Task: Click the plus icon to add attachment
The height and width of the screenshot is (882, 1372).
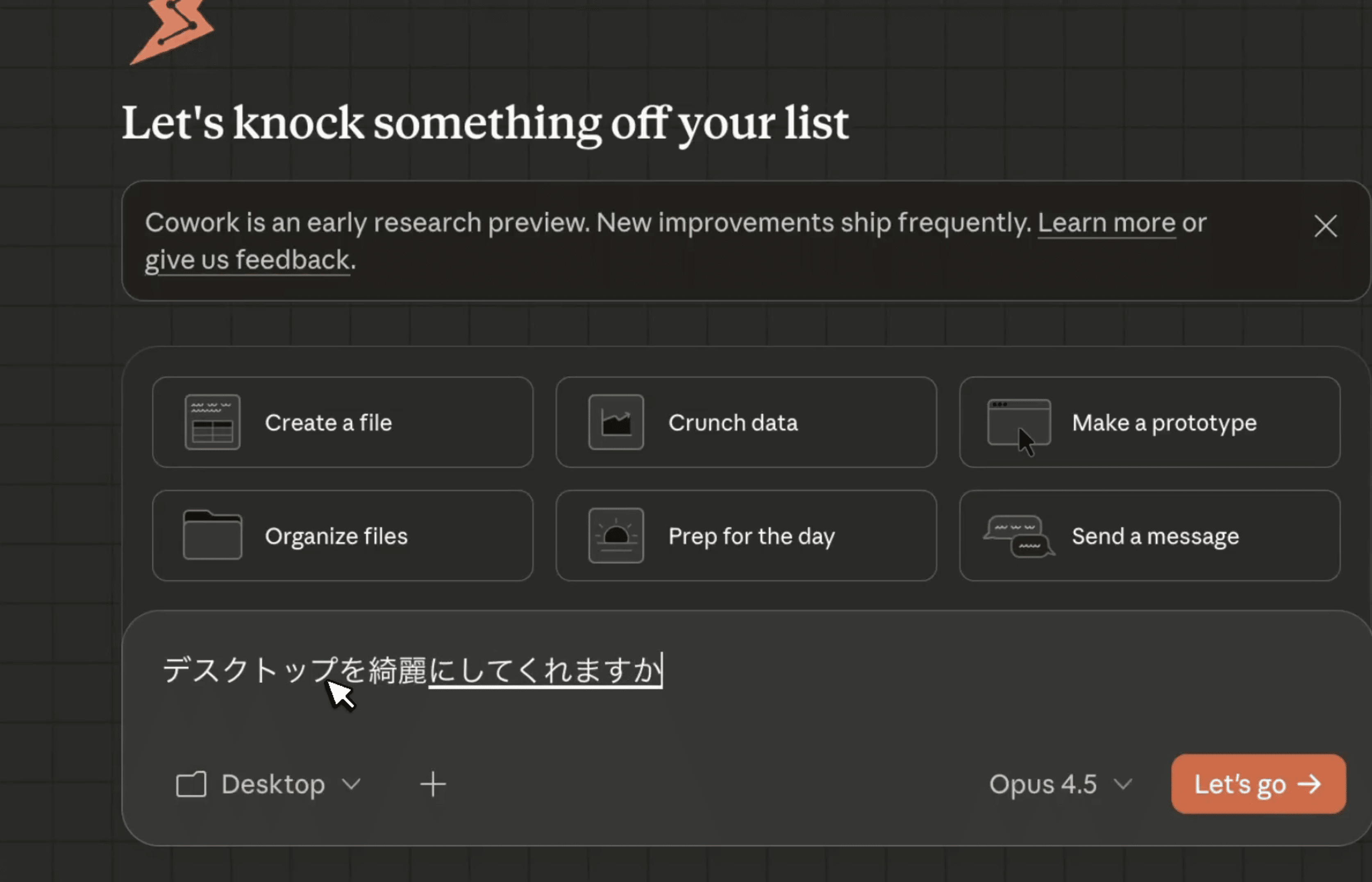Action: click(433, 784)
